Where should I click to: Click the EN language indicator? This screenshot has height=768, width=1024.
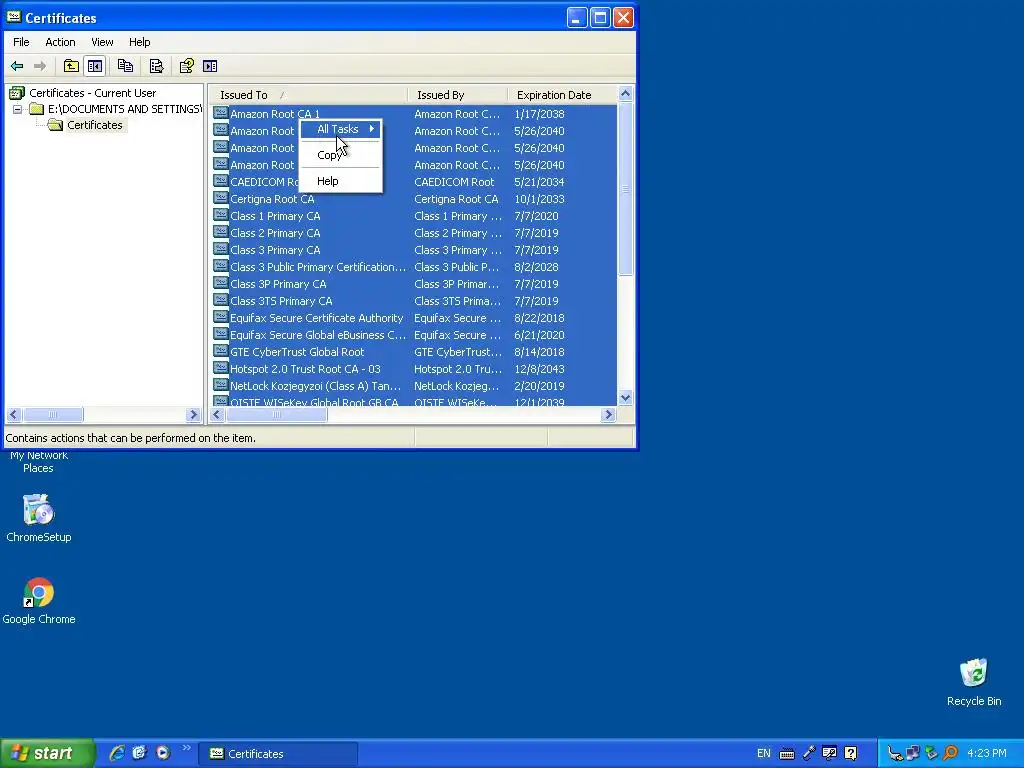point(763,754)
